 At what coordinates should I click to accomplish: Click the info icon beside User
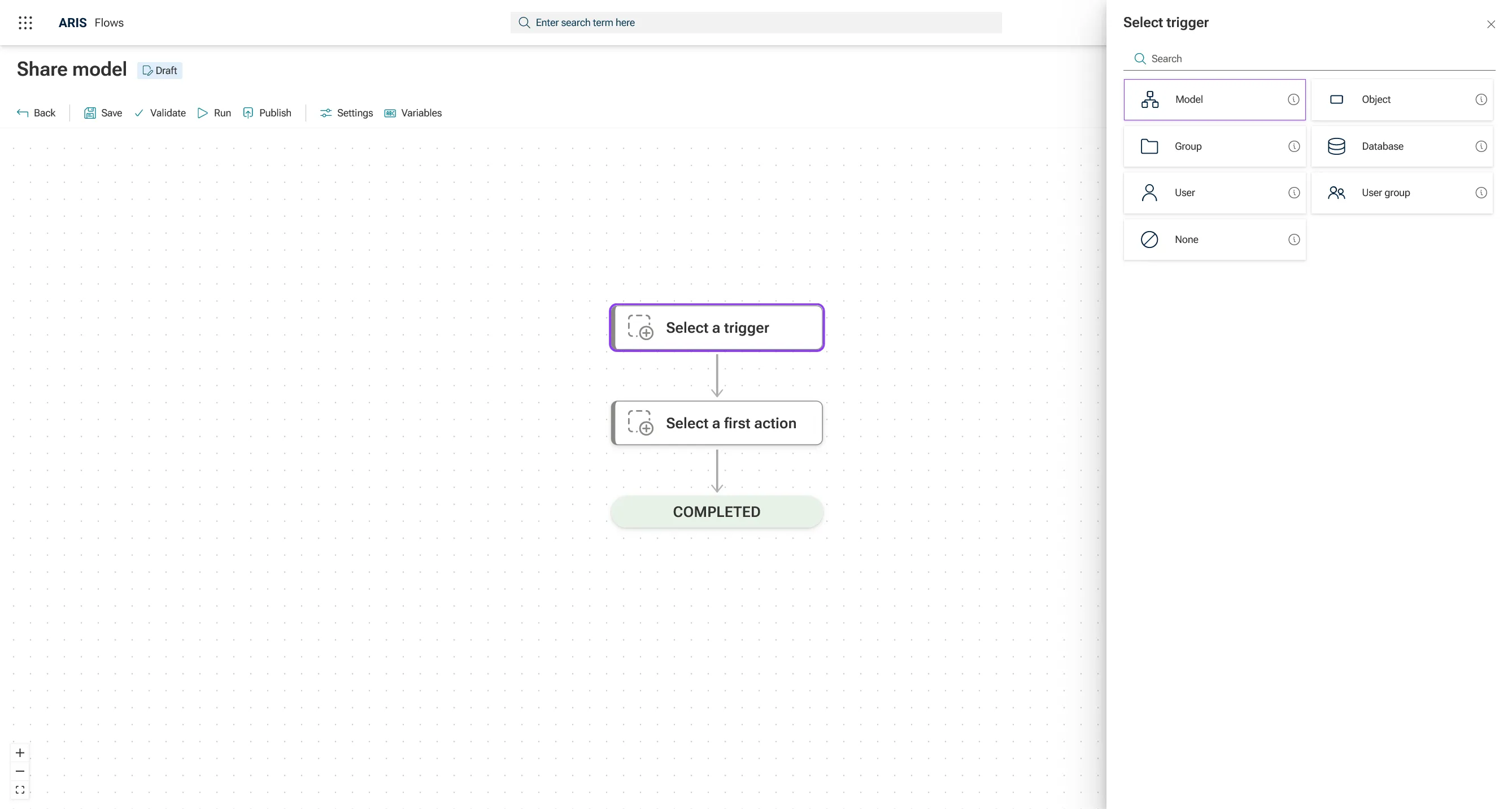pos(1293,193)
